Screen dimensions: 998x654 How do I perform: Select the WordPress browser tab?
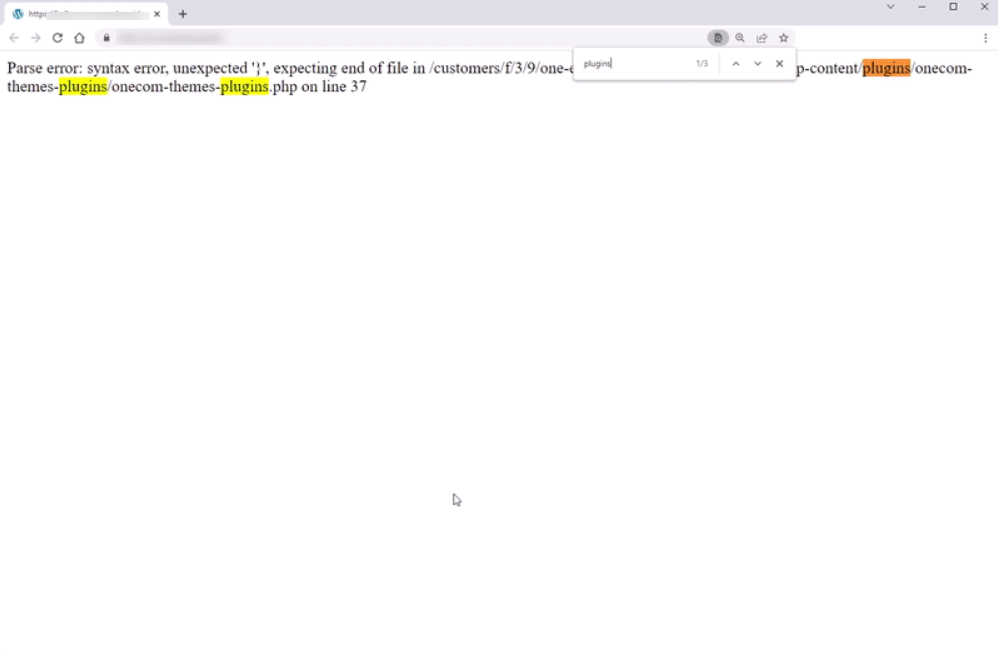(87, 14)
